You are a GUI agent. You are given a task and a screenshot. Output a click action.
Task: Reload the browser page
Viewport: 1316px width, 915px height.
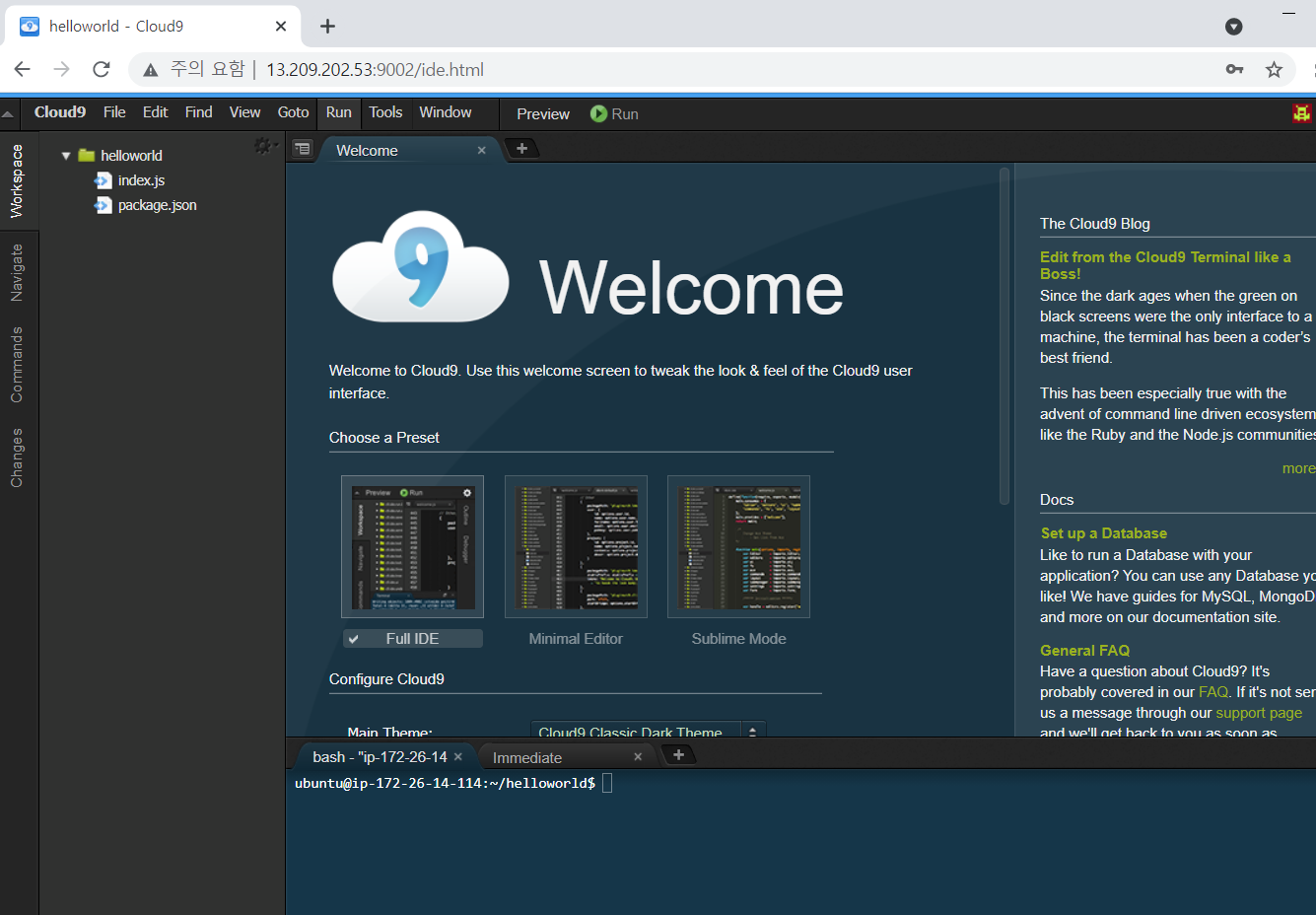(101, 69)
